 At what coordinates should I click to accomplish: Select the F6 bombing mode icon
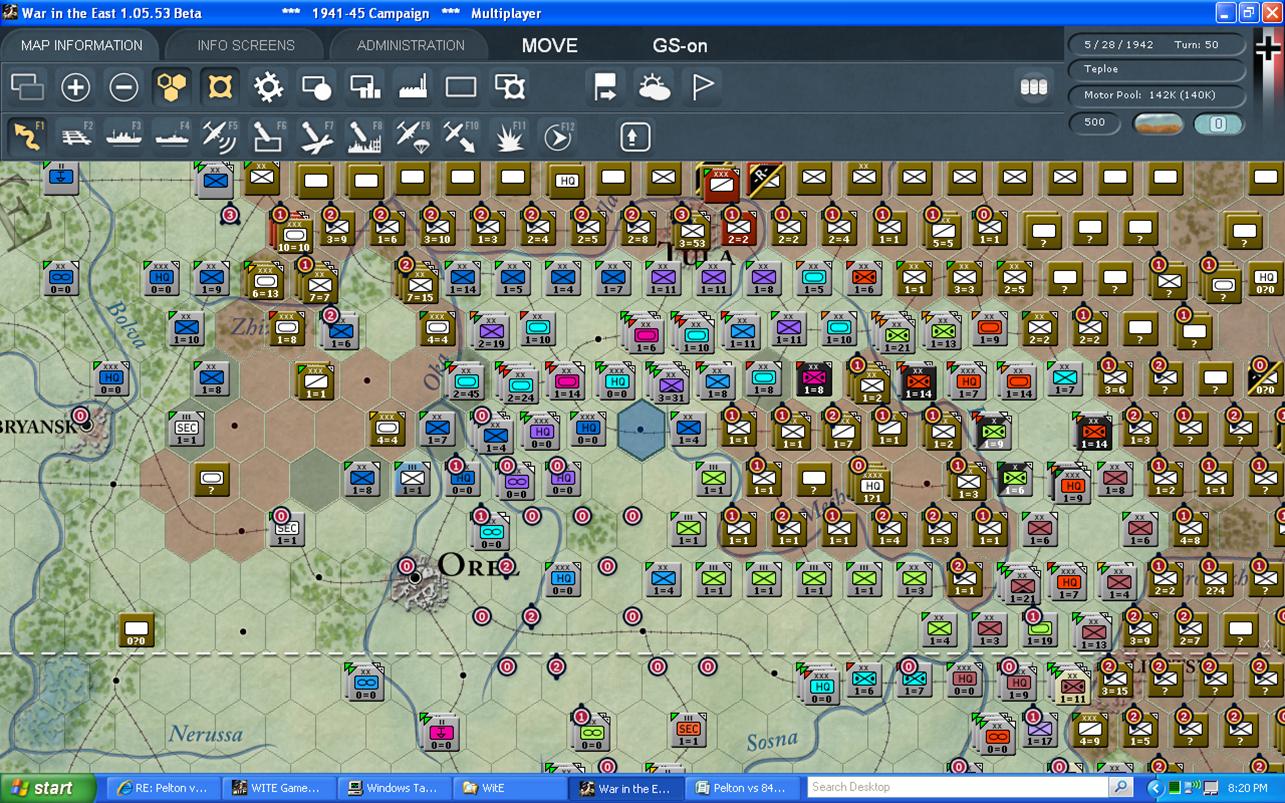(x=268, y=136)
